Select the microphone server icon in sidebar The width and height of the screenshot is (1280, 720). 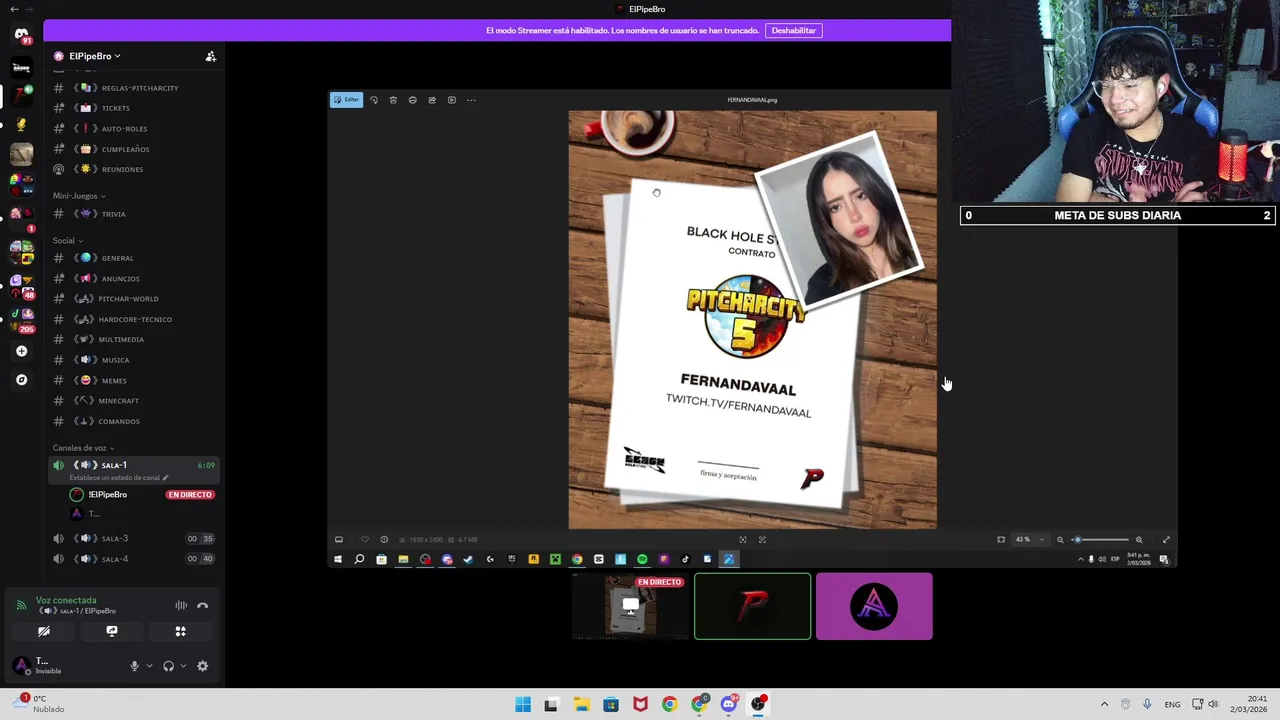point(22,126)
